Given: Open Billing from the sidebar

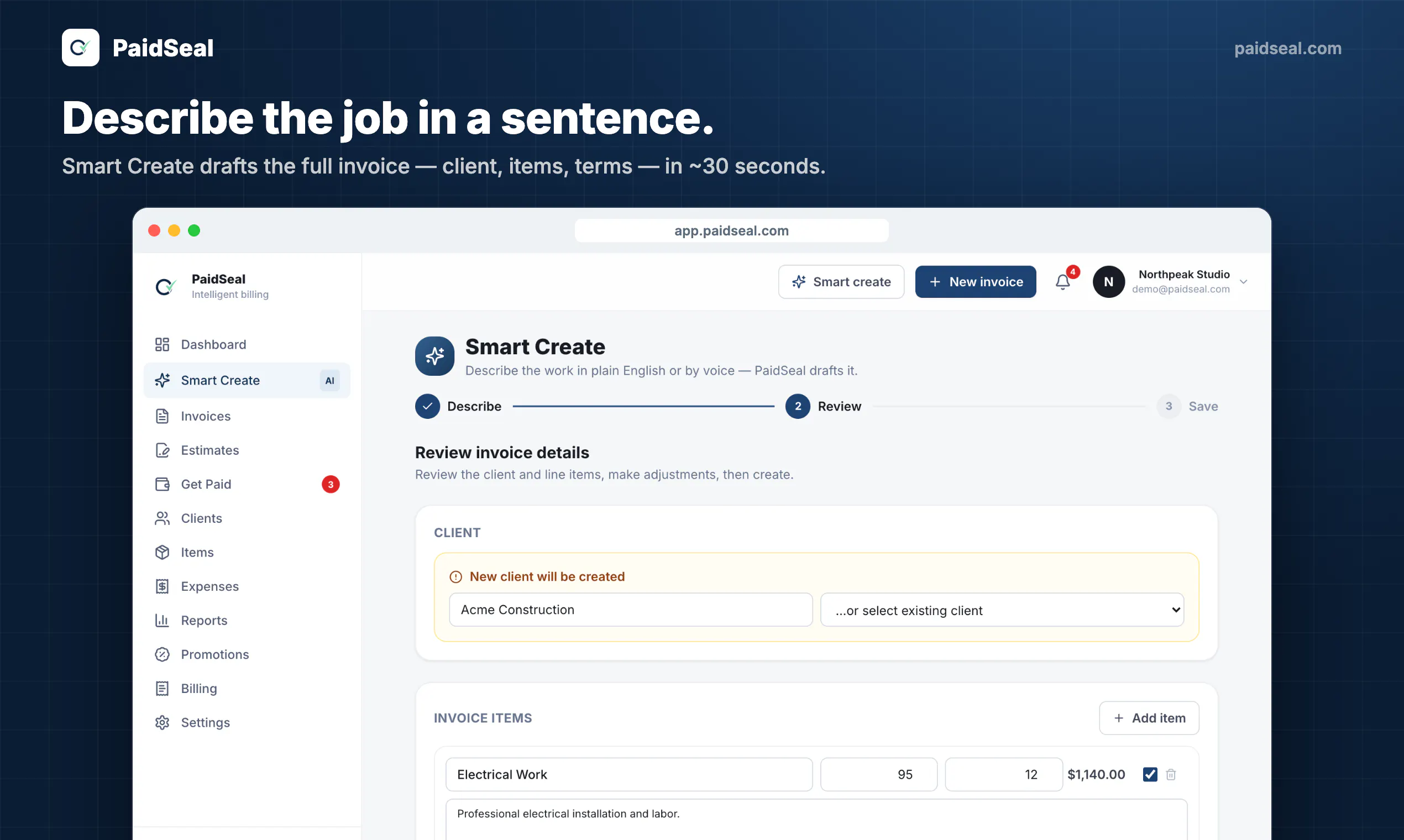Looking at the screenshot, I should (247, 688).
